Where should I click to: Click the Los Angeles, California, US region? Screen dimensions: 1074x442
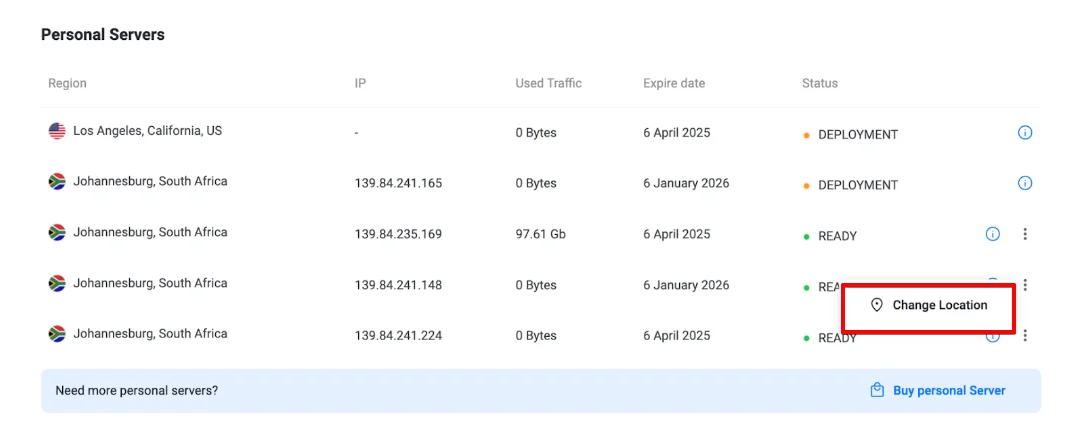[x=147, y=131]
